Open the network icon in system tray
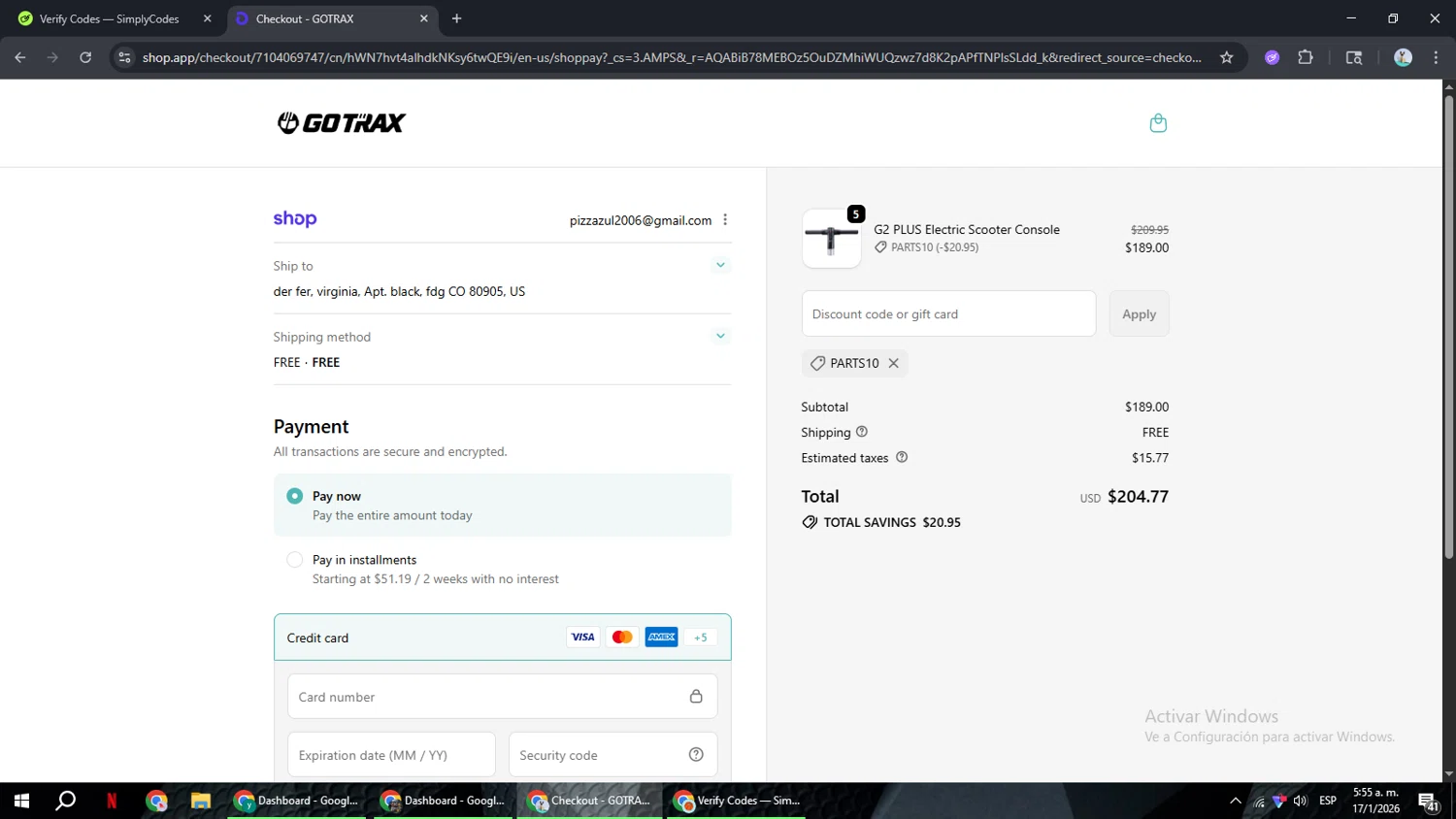The width and height of the screenshot is (1456, 819). (x=1259, y=801)
